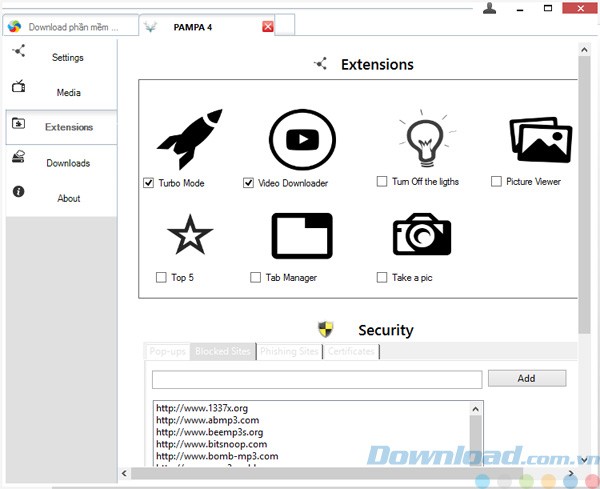
Task: Open the Settings section in sidebar
Action: [67, 58]
